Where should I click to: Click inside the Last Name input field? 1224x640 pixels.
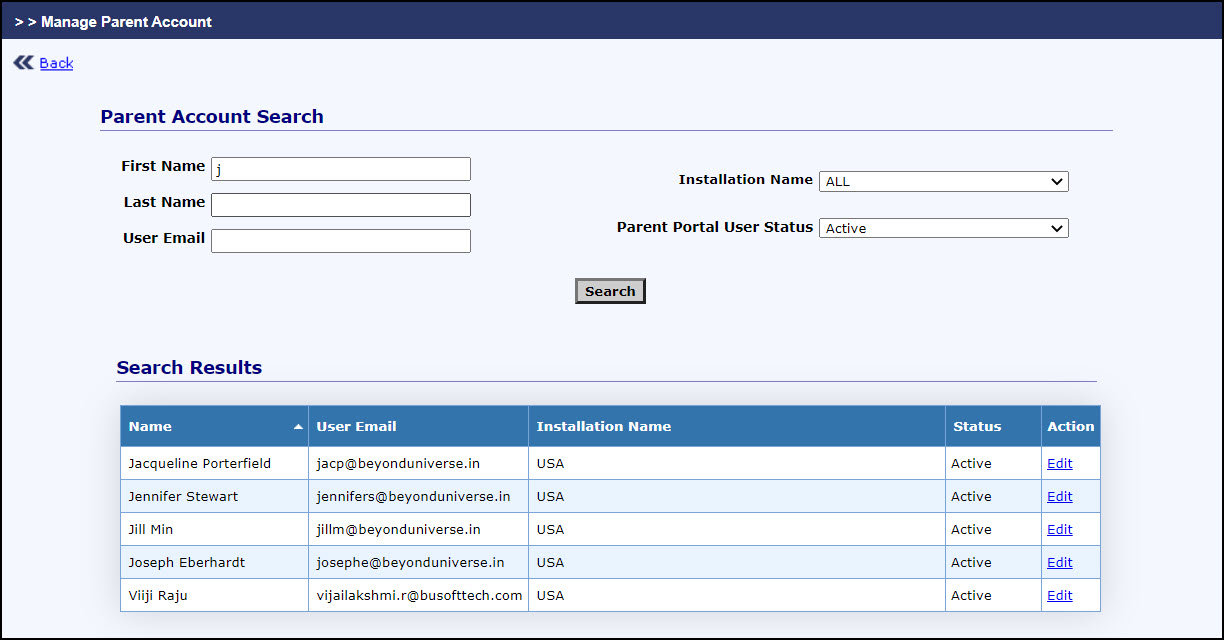click(x=340, y=204)
